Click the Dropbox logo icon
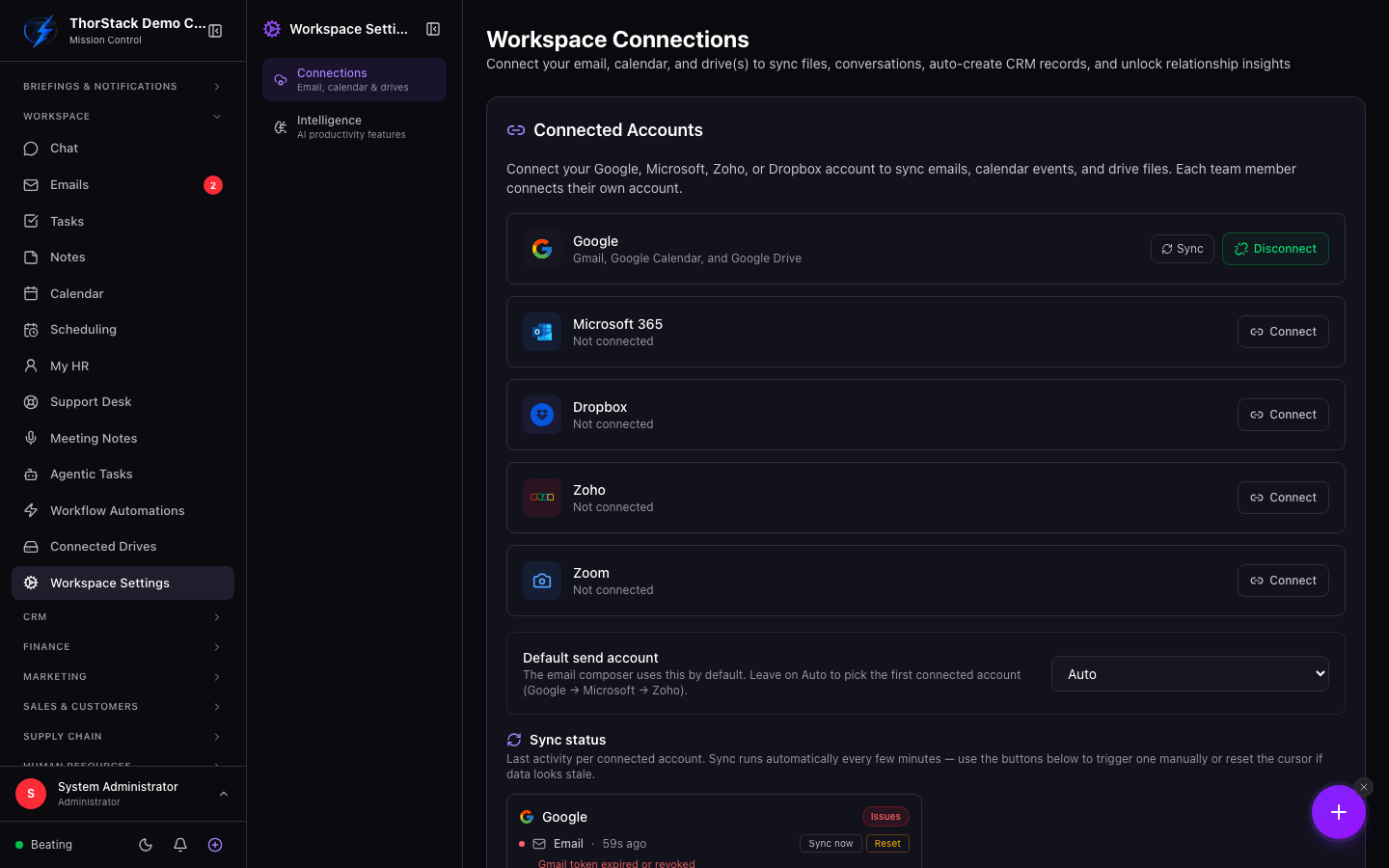The width and height of the screenshot is (1389, 868). [x=542, y=415]
